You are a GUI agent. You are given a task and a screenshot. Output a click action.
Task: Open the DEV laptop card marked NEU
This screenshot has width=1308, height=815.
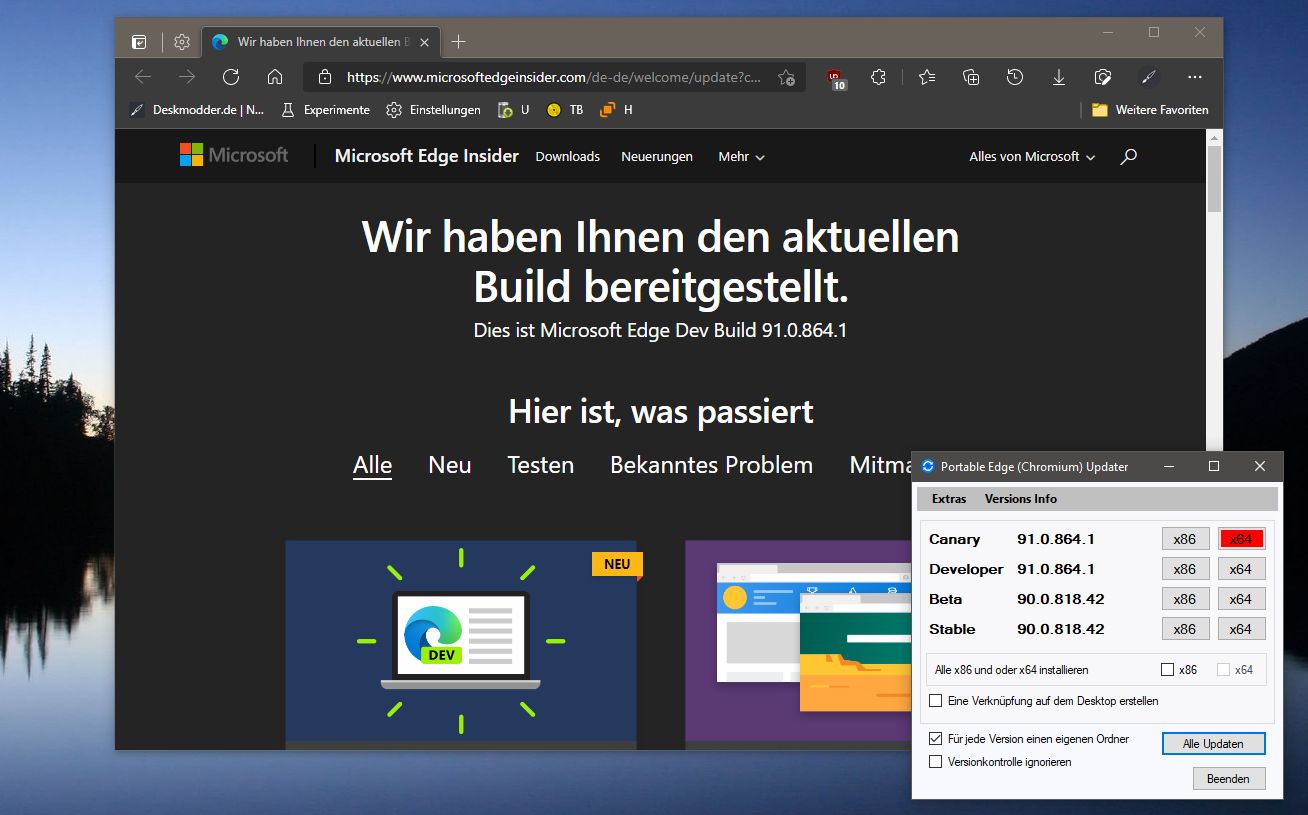pos(461,644)
